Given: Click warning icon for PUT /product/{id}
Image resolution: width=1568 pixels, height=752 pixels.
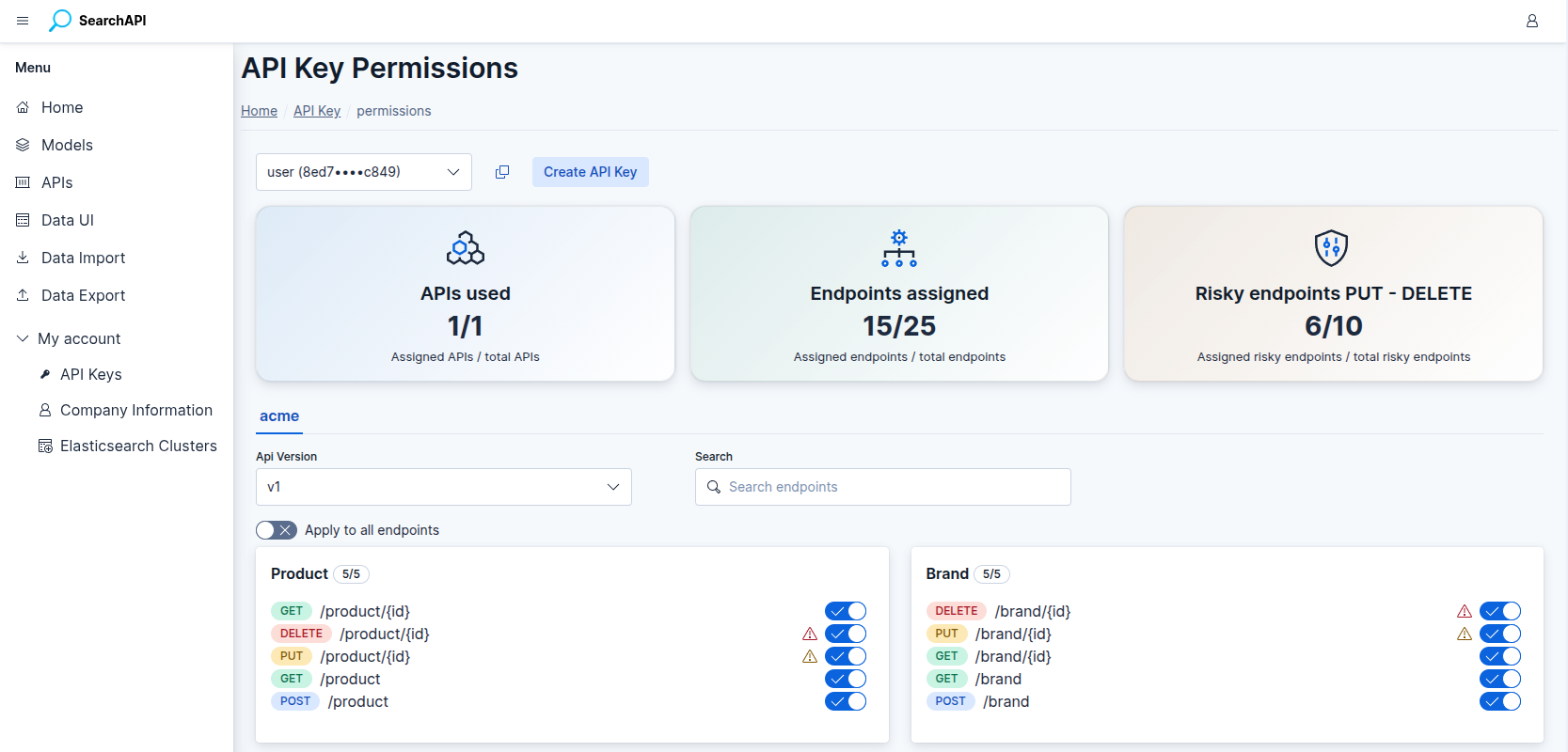Looking at the screenshot, I should tap(810, 656).
